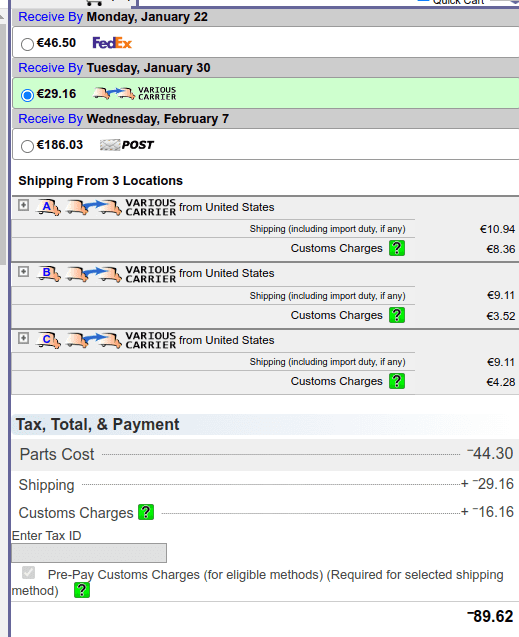Select the €186.03 Post shipping option
Viewport: 519px width, 637px height.
pos(27,146)
